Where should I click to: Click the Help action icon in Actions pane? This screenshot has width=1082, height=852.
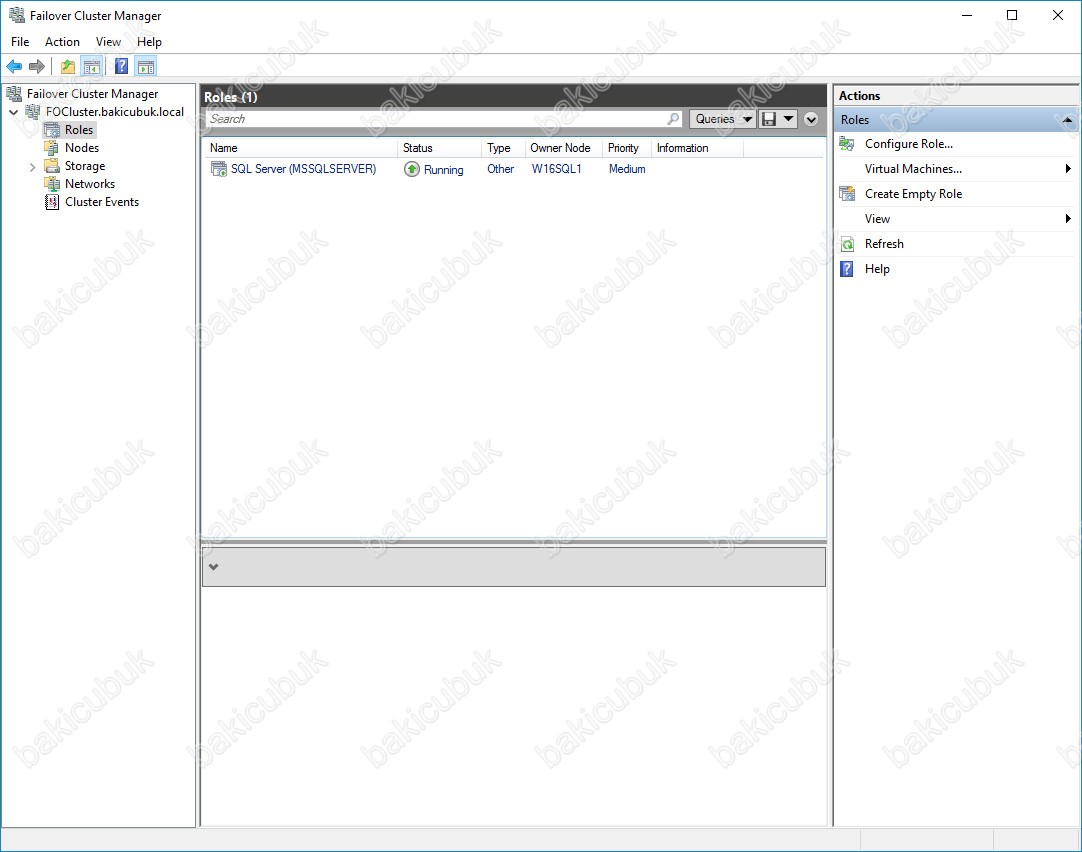[x=847, y=269]
